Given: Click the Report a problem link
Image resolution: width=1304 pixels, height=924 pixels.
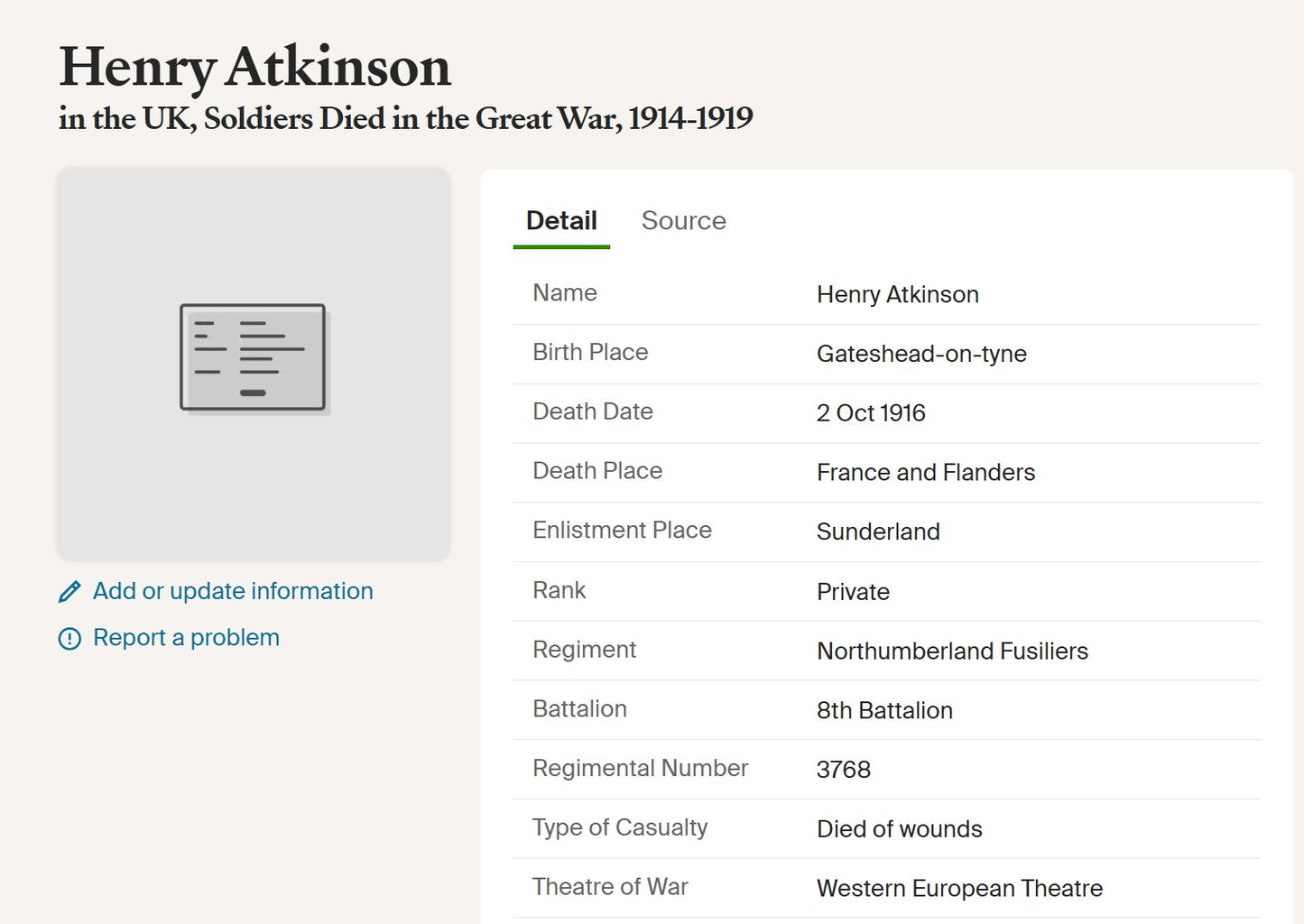Looking at the screenshot, I should 186,638.
